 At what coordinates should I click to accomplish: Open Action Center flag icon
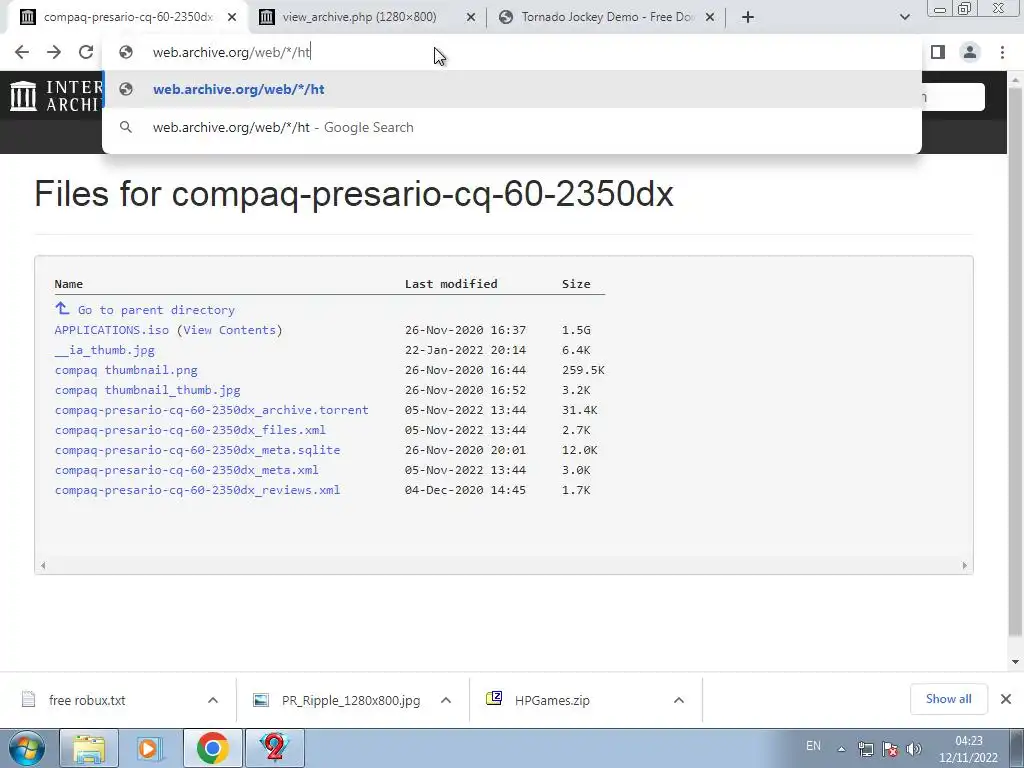point(889,749)
